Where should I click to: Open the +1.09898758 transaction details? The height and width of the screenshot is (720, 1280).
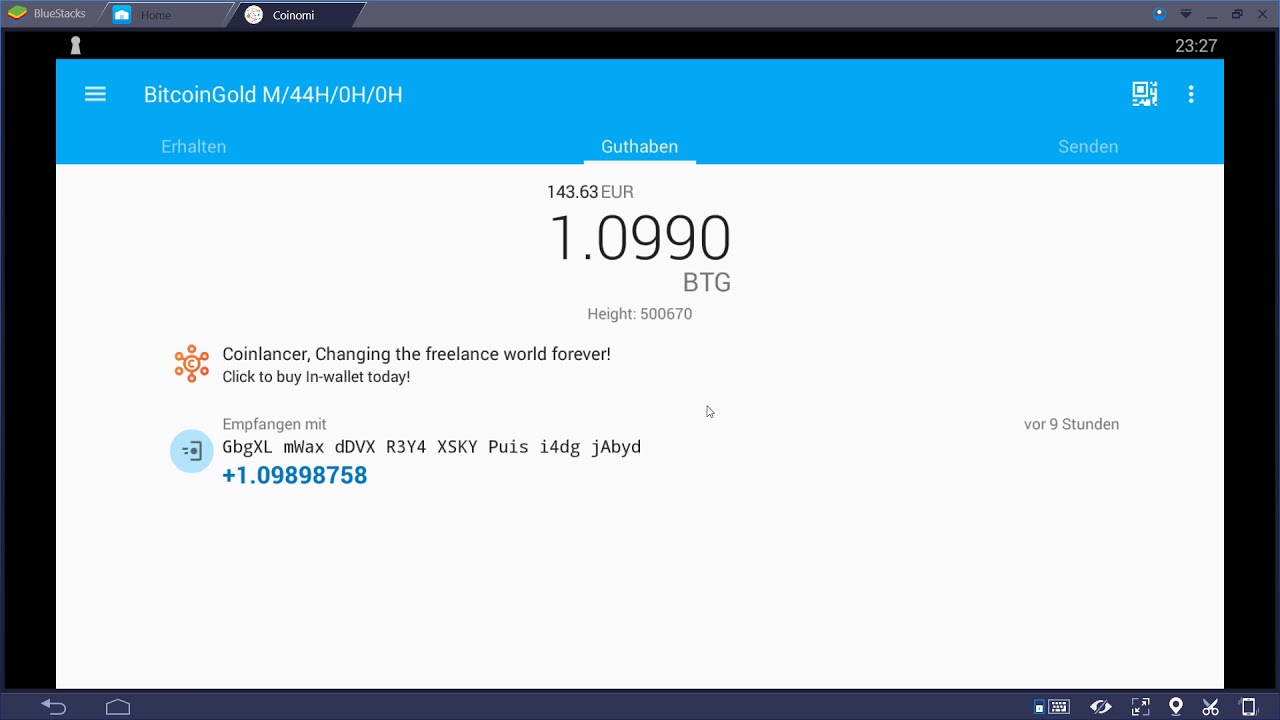pyautogui.click(x=294, y=475)
